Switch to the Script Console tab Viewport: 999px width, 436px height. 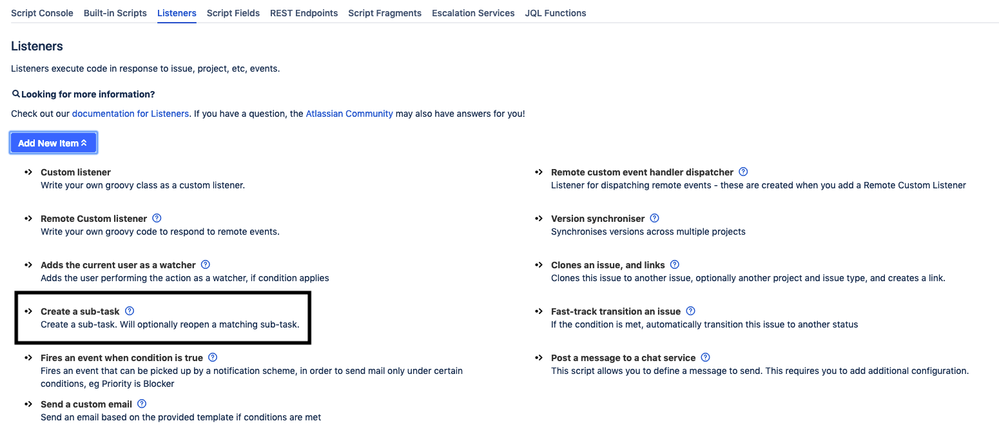tap(42, 13)
